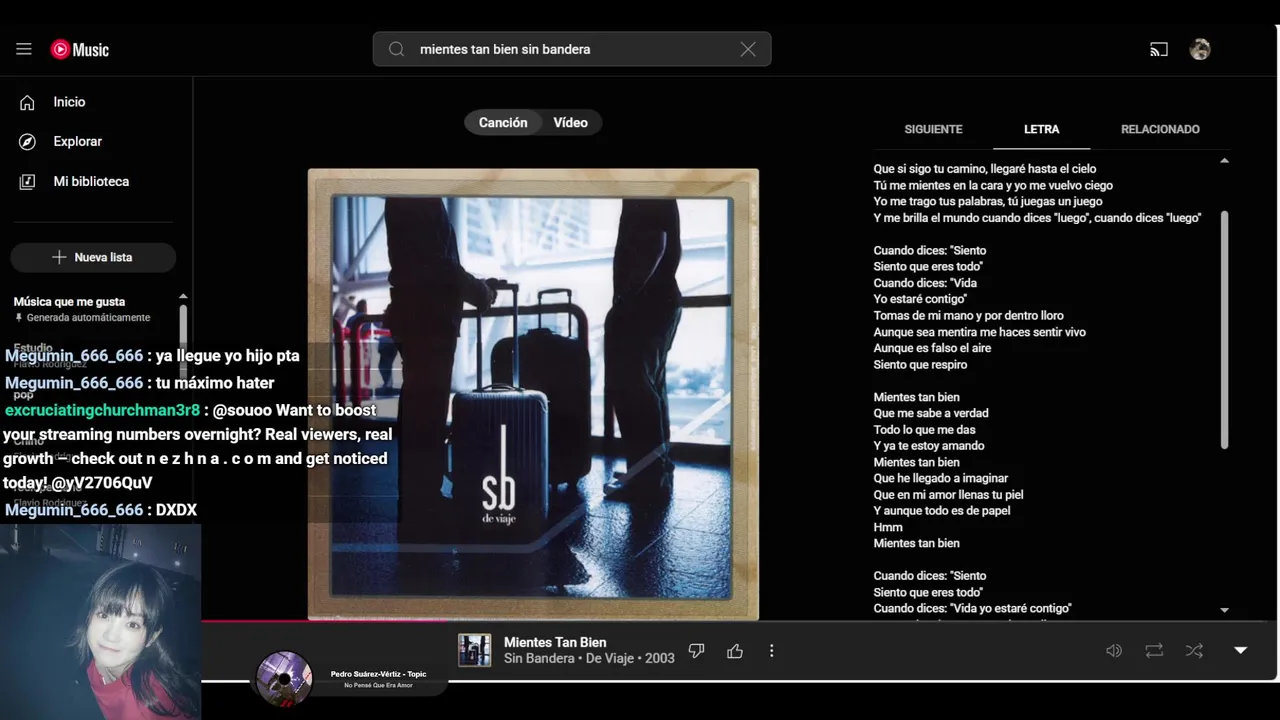Click the spinning disc overlay icon
The width and height of the screenshot is (1280, 720).
(x=284, y=679)
